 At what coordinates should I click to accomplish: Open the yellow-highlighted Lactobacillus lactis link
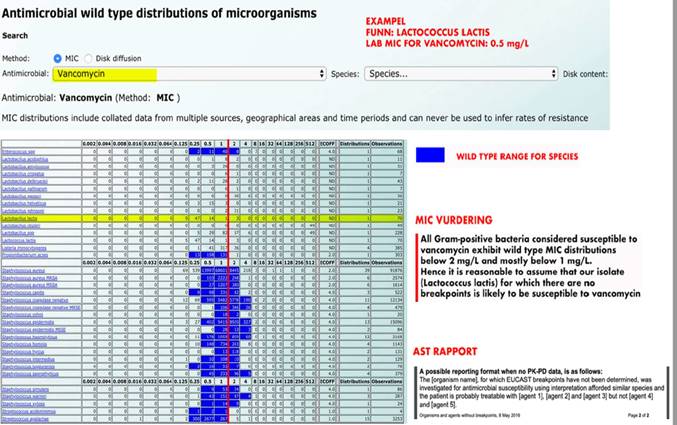coord(19,219)
